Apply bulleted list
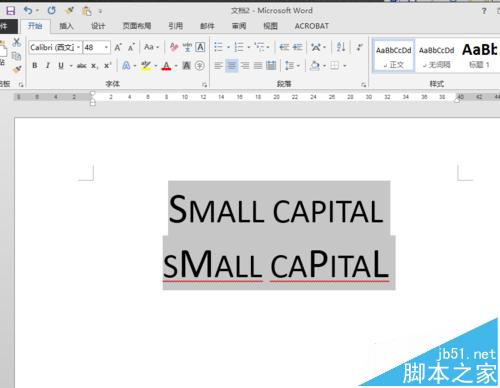The height and width of the screenshot is (388, 500). (x=218, y=47)
